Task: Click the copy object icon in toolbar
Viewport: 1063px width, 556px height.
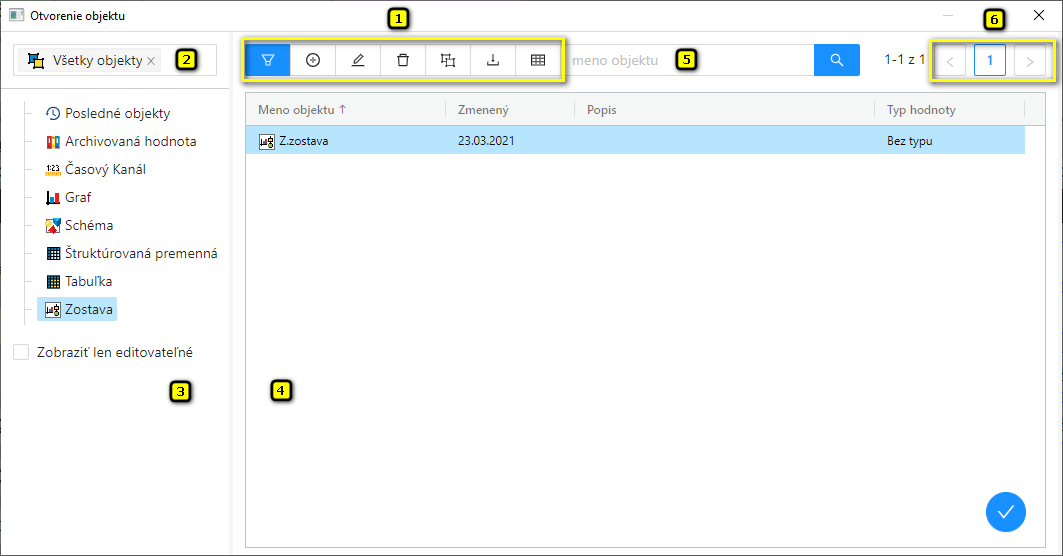Action: pos(448,60)
